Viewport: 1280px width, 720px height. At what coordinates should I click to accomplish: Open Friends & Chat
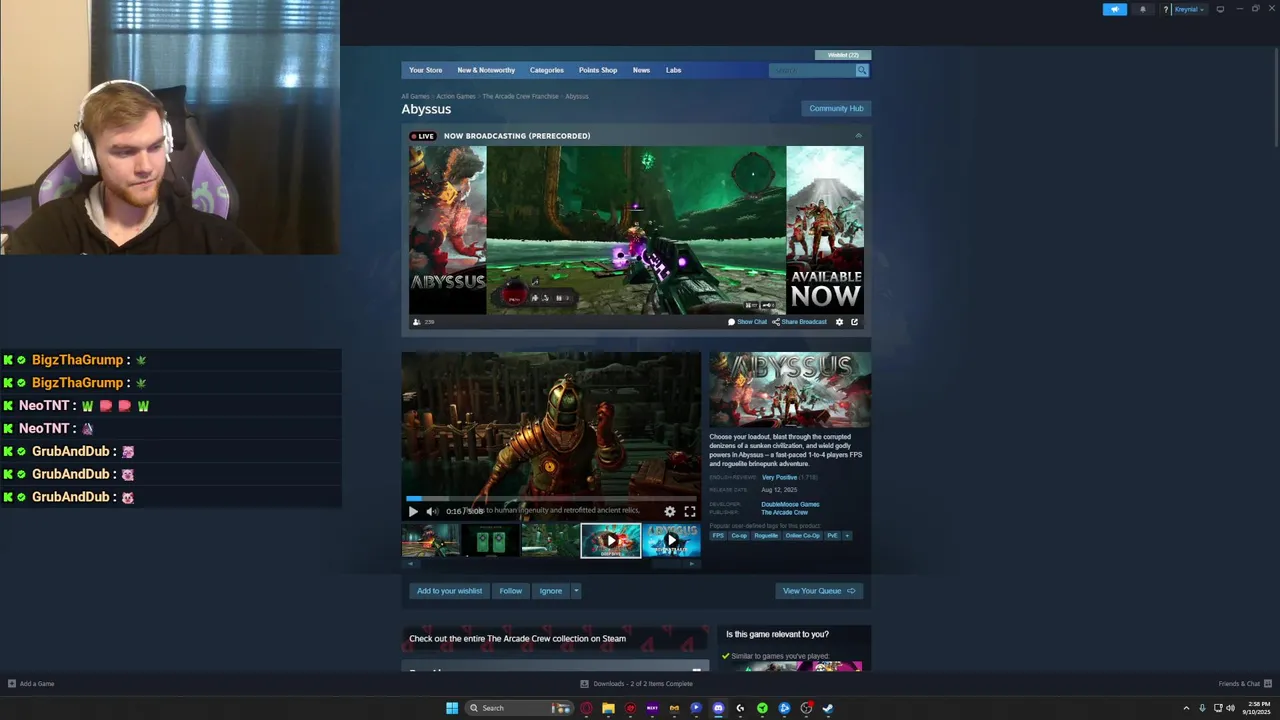pos(1245,684)
